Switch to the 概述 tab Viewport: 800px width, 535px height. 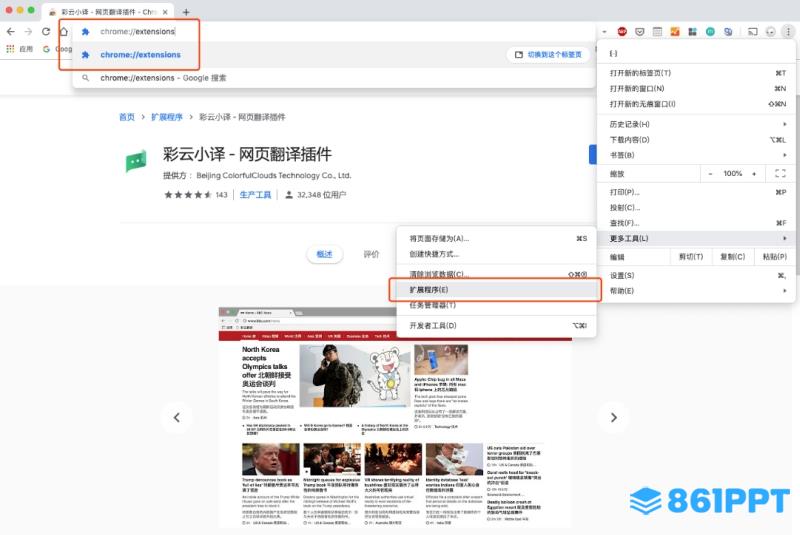[324, 254]
